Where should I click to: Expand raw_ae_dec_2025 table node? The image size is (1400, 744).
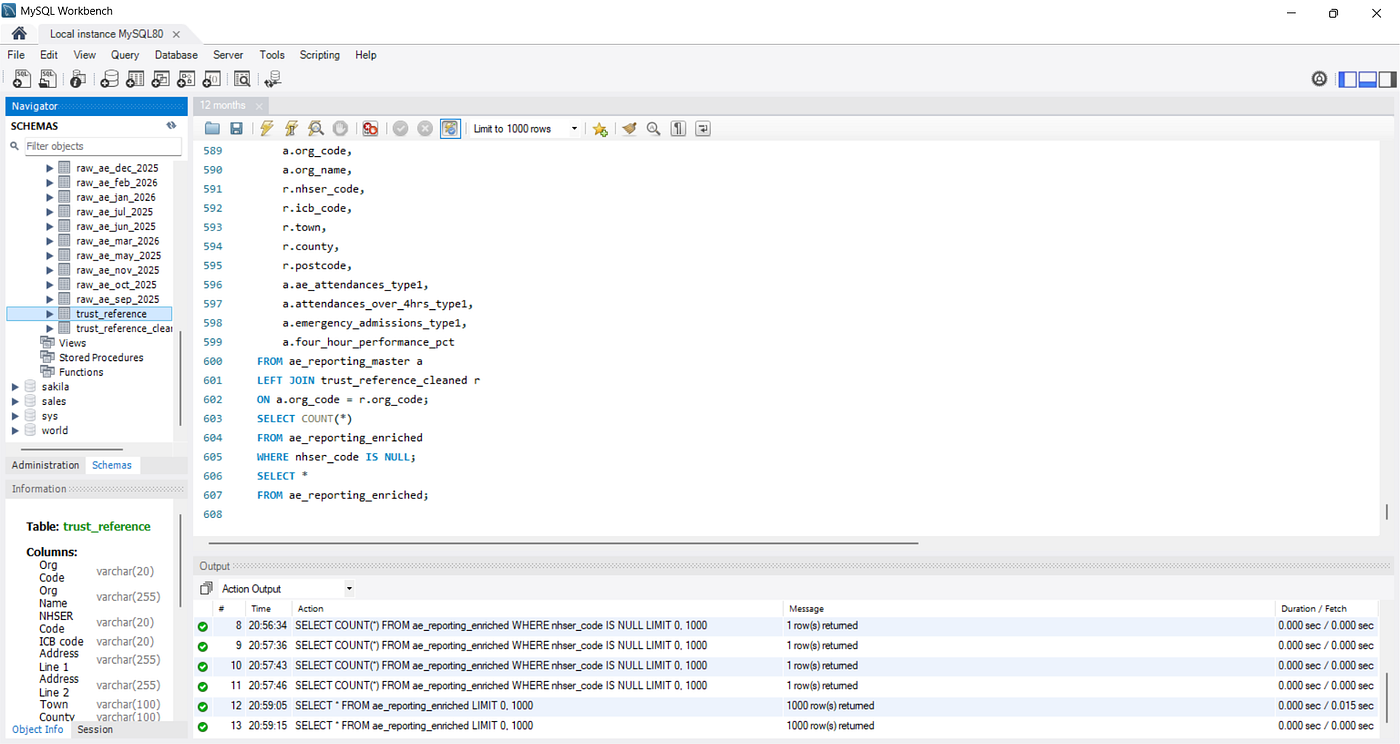pos(50,168)
